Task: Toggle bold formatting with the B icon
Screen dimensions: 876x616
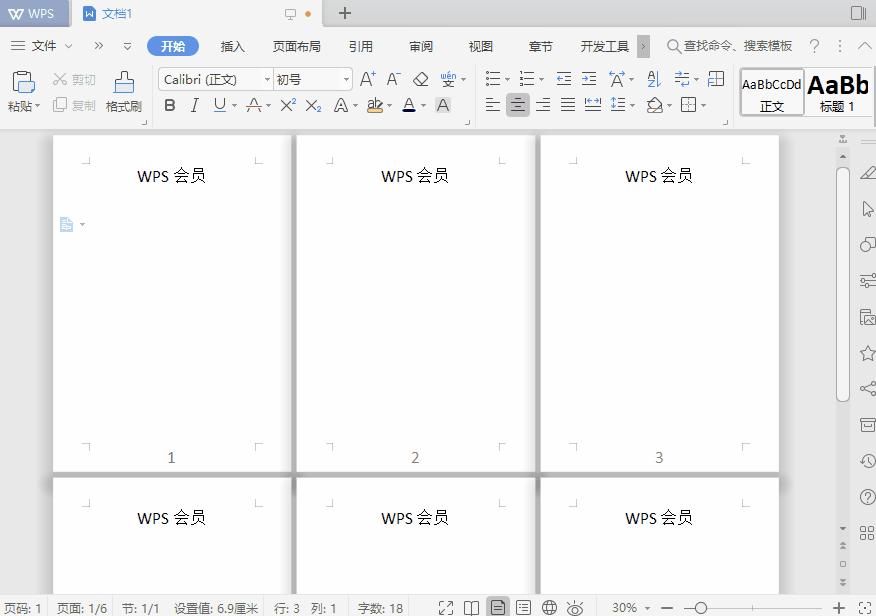Action: point(170,105)
